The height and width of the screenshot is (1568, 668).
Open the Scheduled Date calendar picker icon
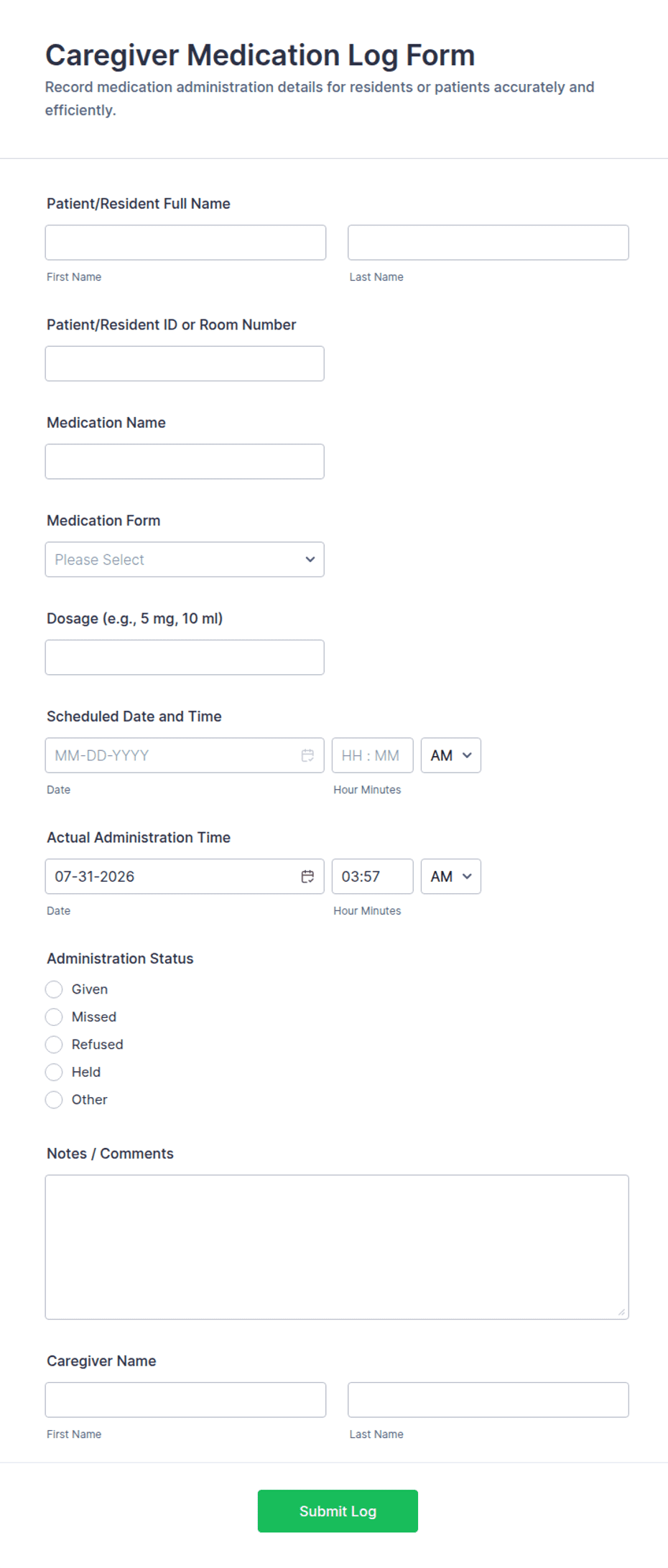tap(307, 755)
